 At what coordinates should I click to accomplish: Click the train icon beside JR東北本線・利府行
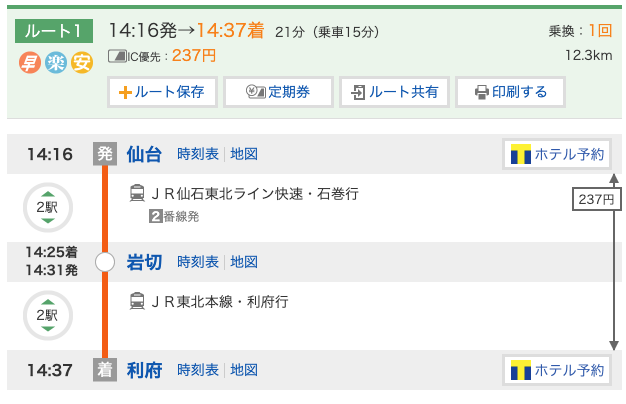pyautogui.click(x=137, y=301)
